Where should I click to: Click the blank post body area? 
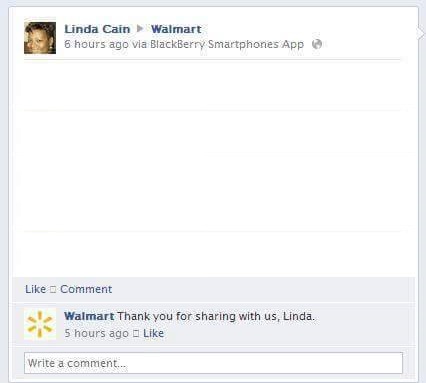coord(213,168)
